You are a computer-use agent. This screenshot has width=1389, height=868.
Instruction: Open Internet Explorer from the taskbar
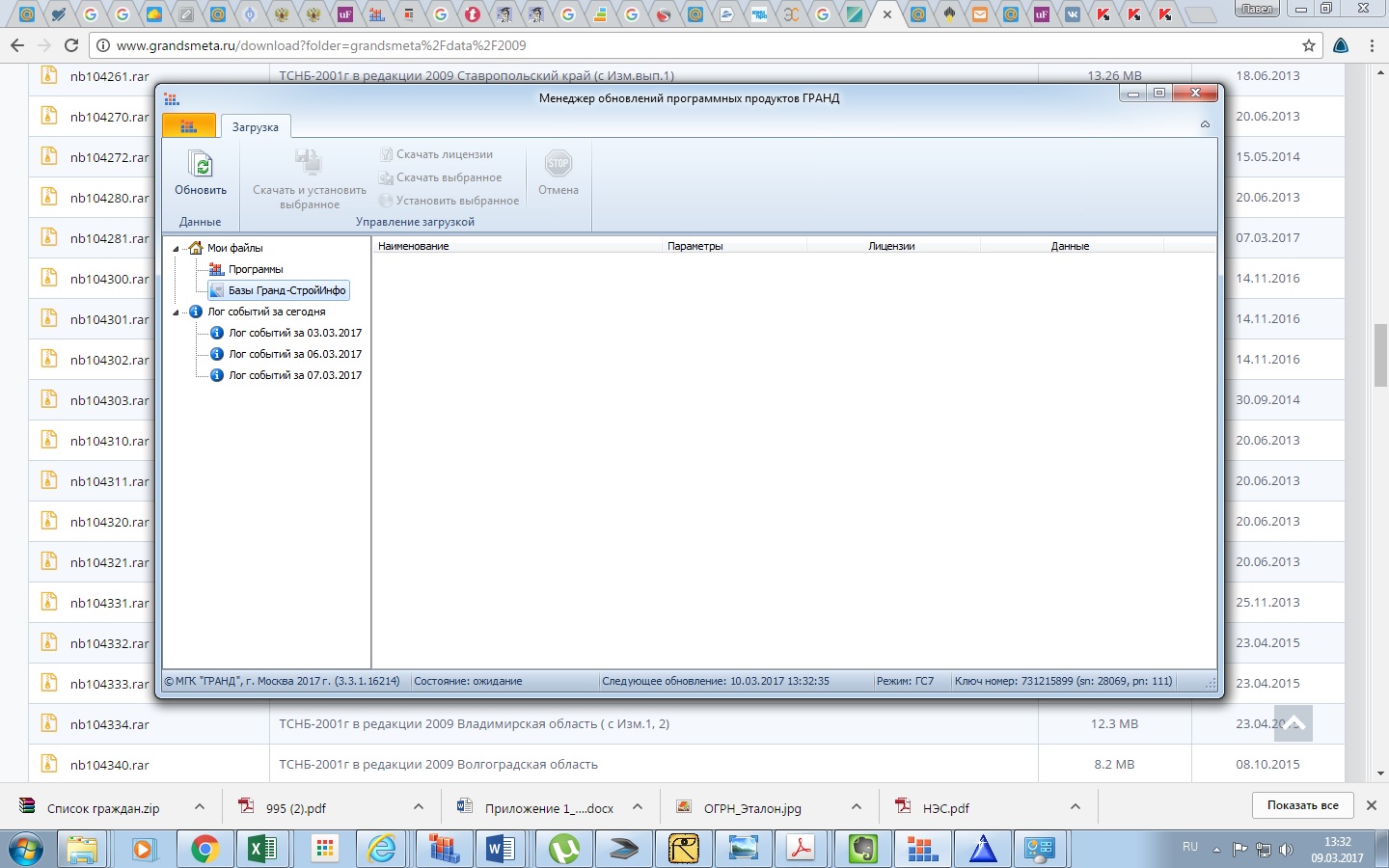(383, 849)
